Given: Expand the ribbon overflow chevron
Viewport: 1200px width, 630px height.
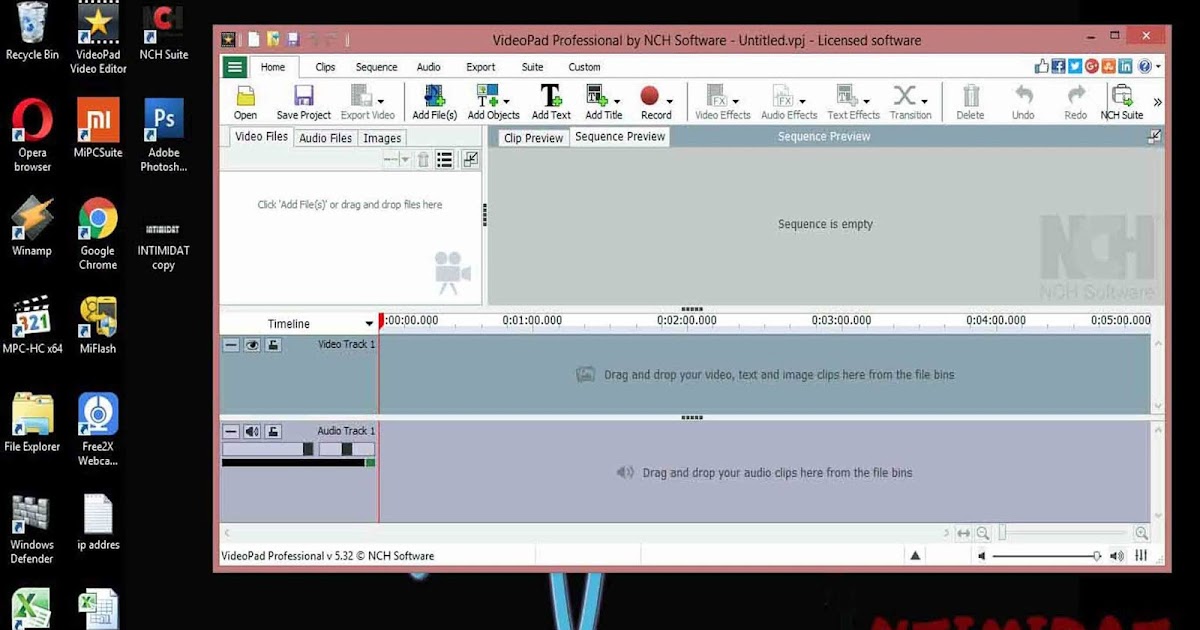Looking at the screenshot, I should tap(1157, 102).
